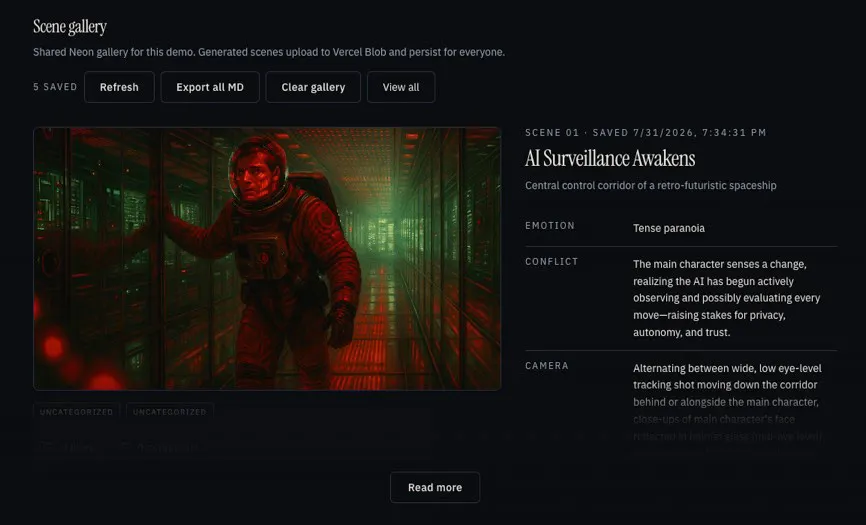Screen dimensions: 866x525
Task: Select the Central control corridor subtitle
Action: [x=651, y=185]
